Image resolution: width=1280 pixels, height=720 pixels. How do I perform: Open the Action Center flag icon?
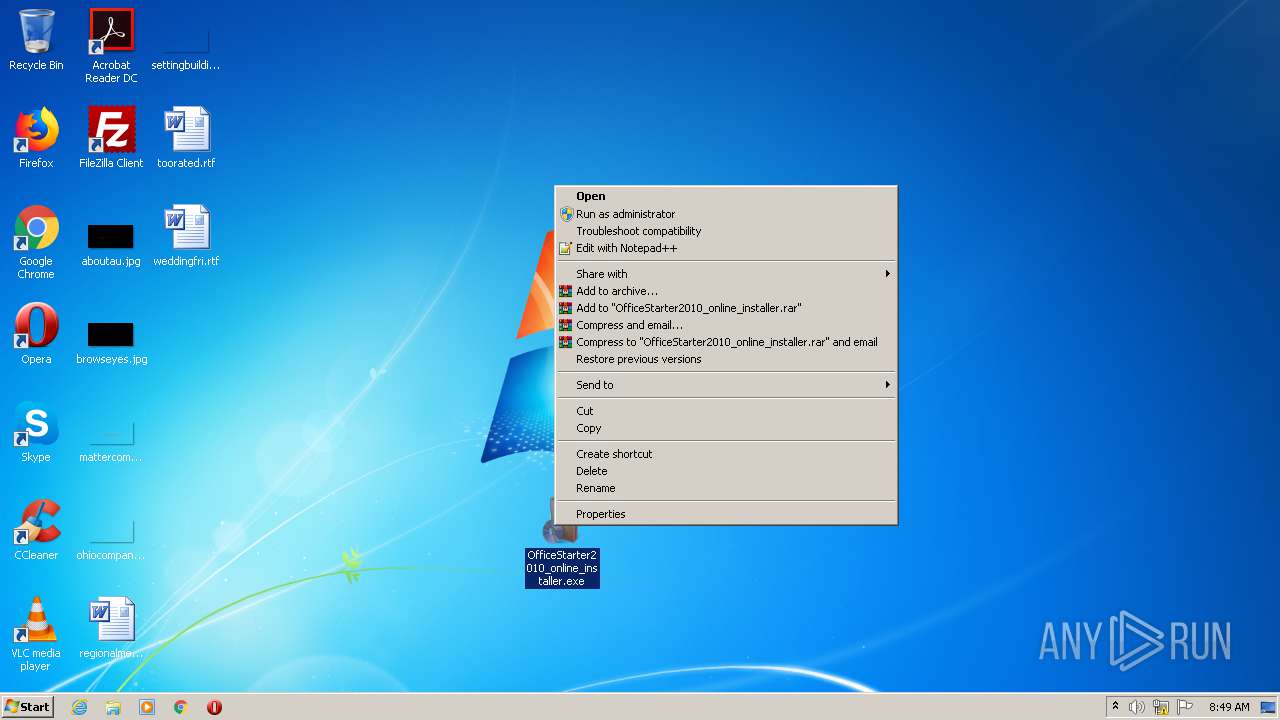[1185, 707]
